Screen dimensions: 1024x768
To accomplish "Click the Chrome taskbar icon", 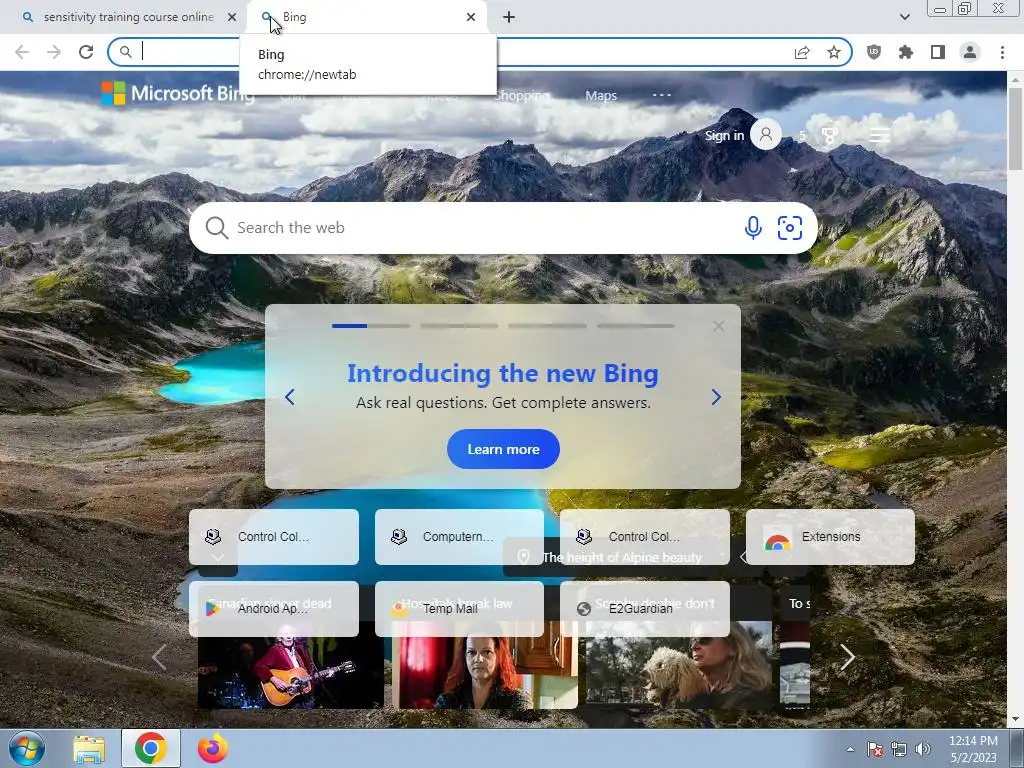I will (150, 748).
